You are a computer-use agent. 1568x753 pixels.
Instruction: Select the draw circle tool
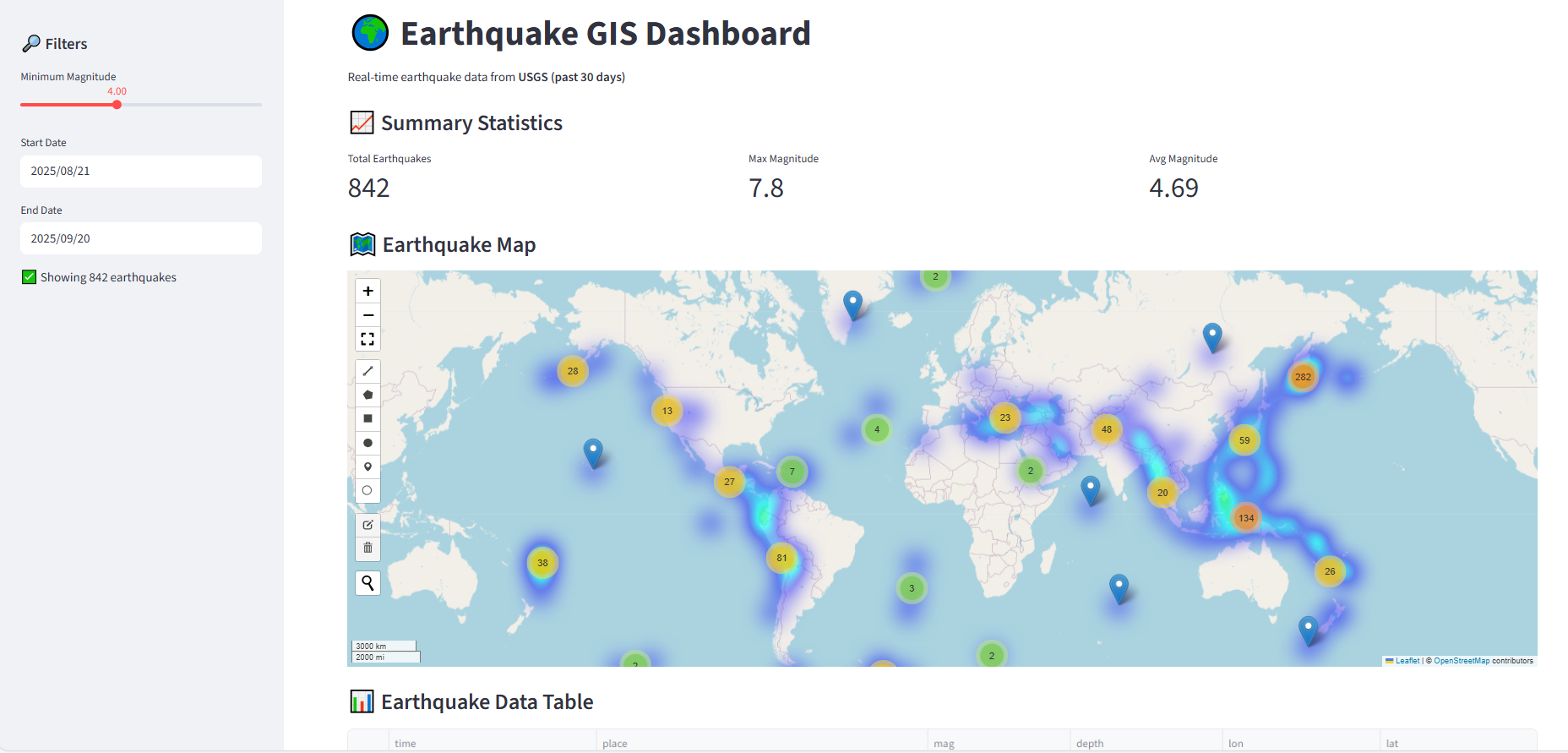pos(367,443)
